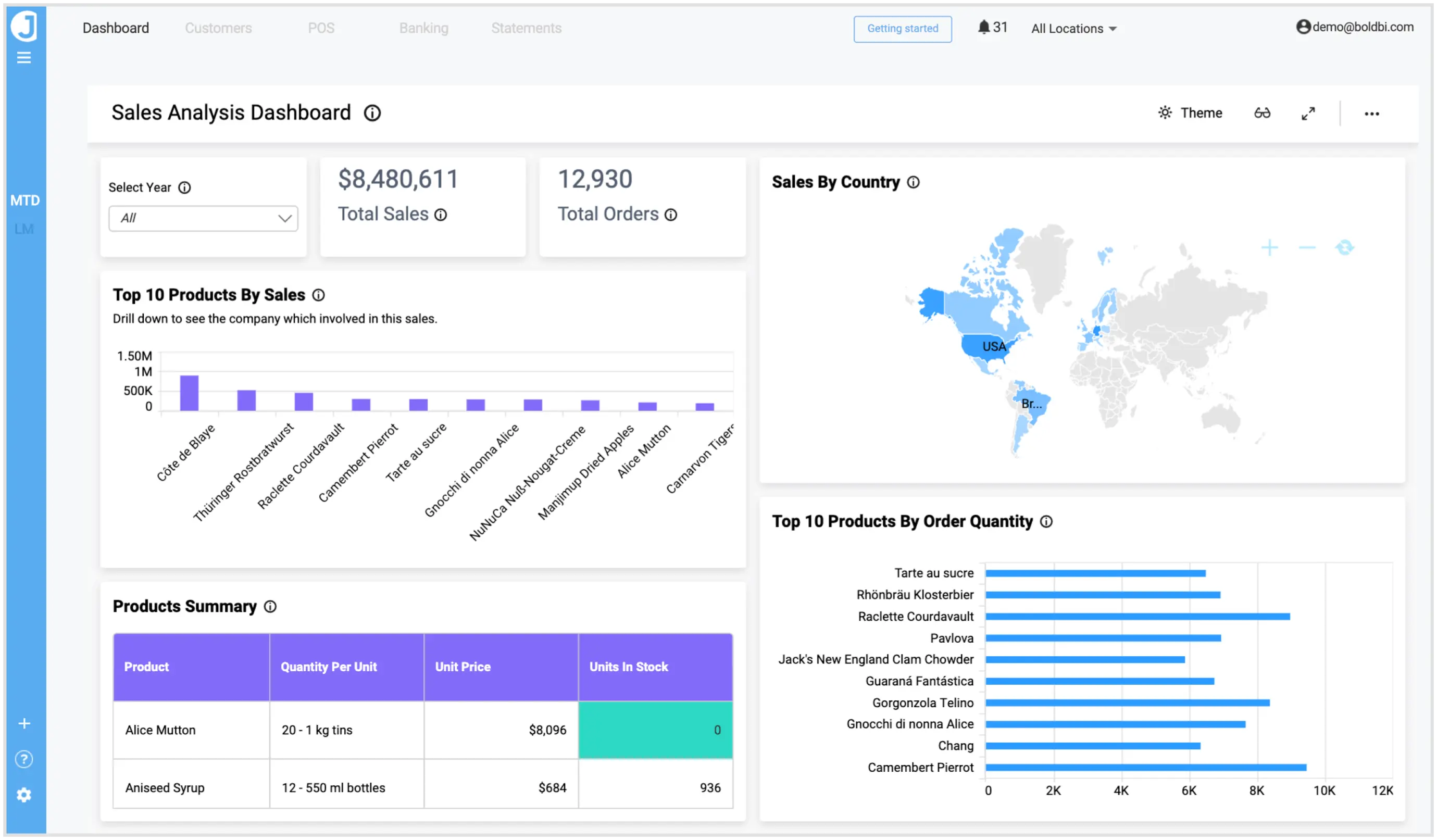Open the three-dot more options menu
The height and width of the screenshot is (840, 1437).
[1371, 114]
